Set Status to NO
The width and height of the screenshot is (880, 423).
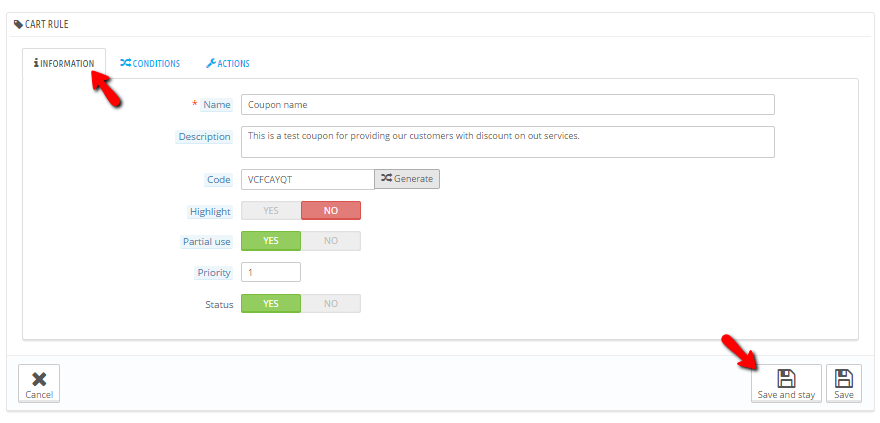click(x=331, y=304)
